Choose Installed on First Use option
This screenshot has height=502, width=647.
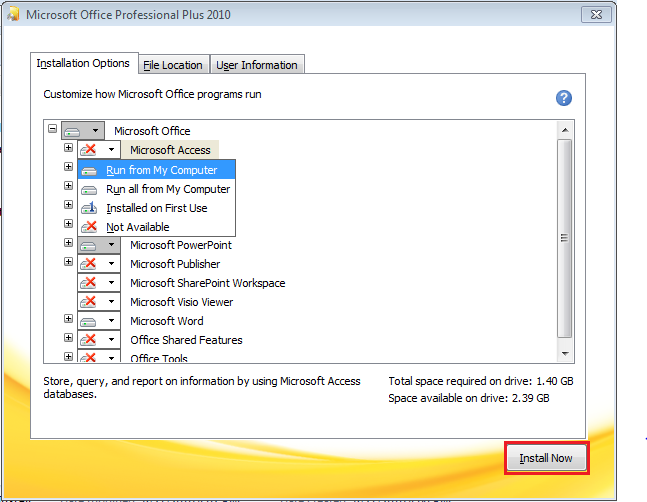pos(156,208)
